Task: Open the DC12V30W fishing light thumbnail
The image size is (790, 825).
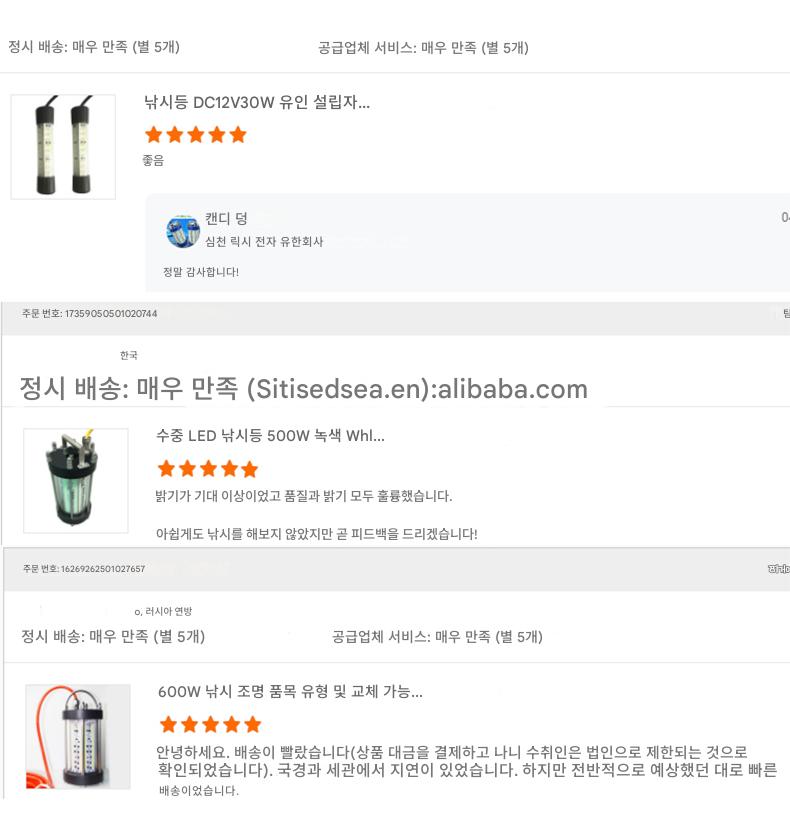Action: (x=63, y=146)
